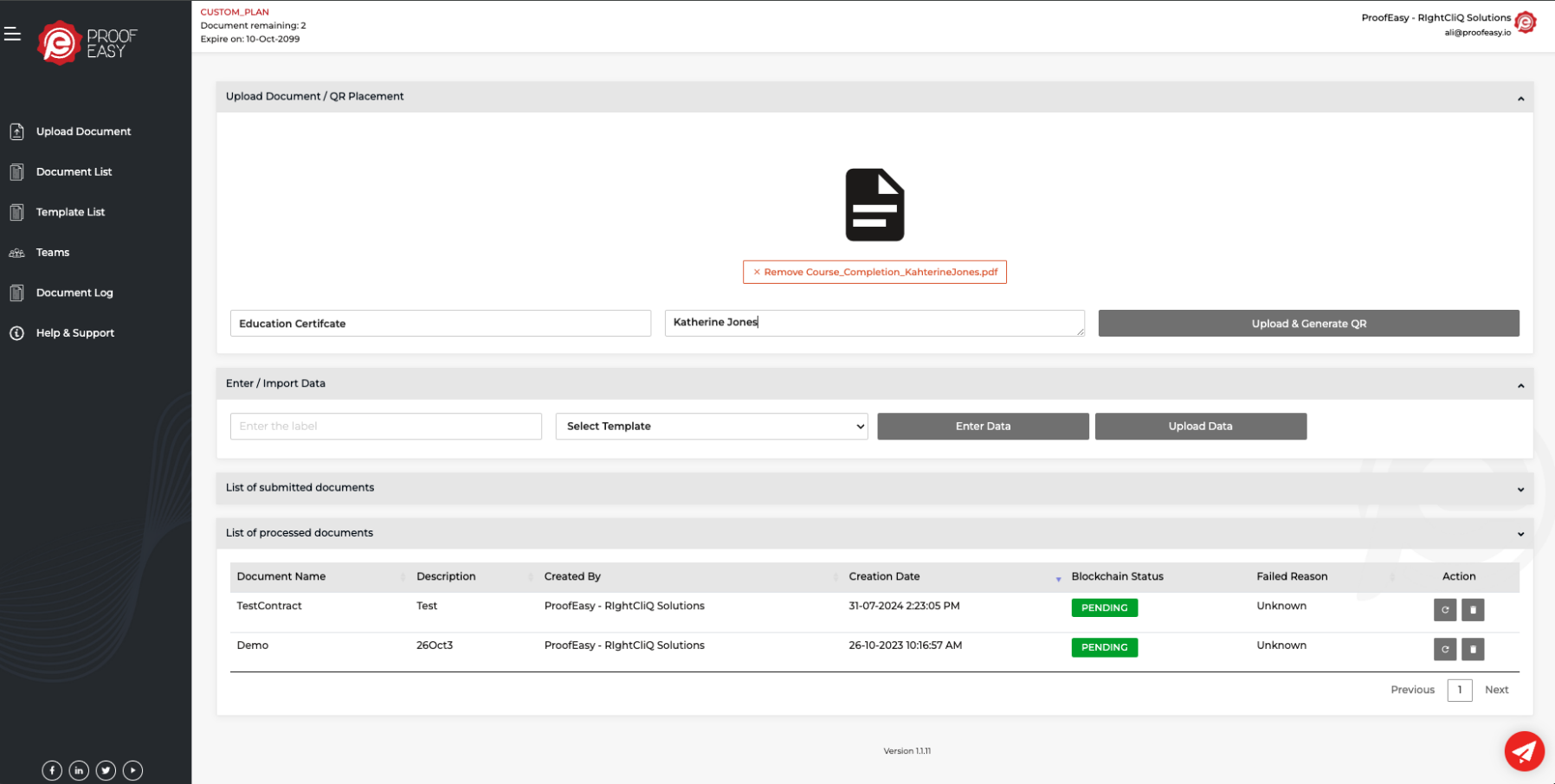Click the Demo document name
1555x784 pixels.
click(x=253, y=646)
